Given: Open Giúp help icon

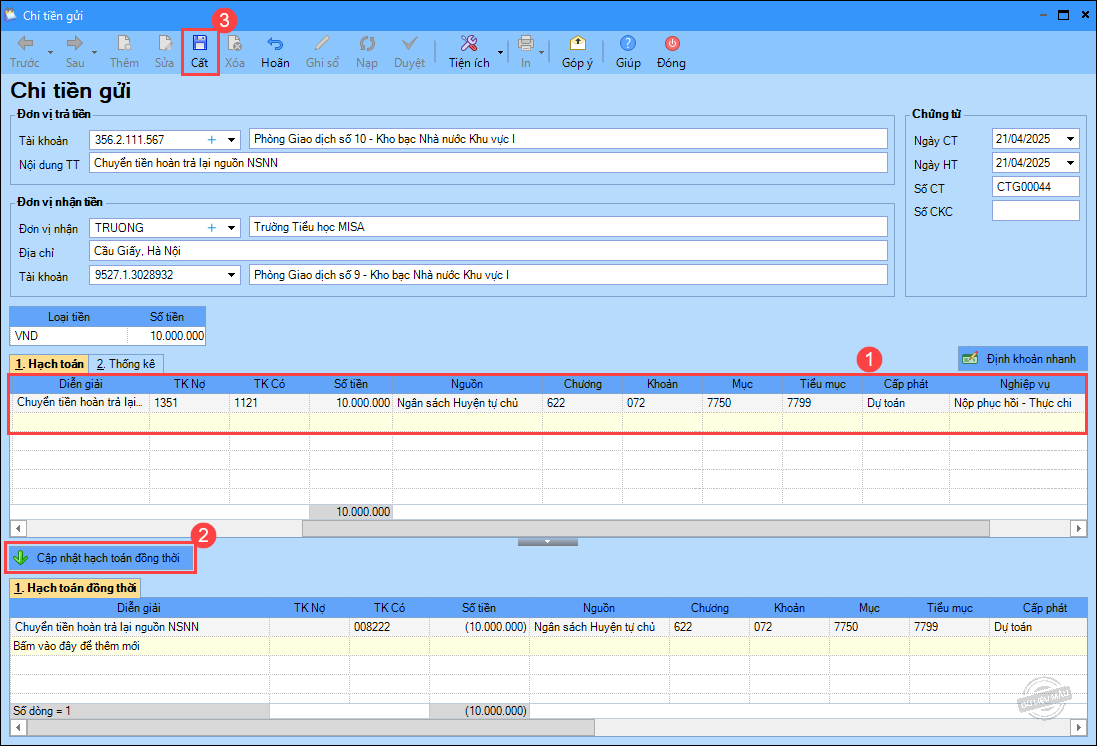Looking at the screenshot, I should coord(628,44).
